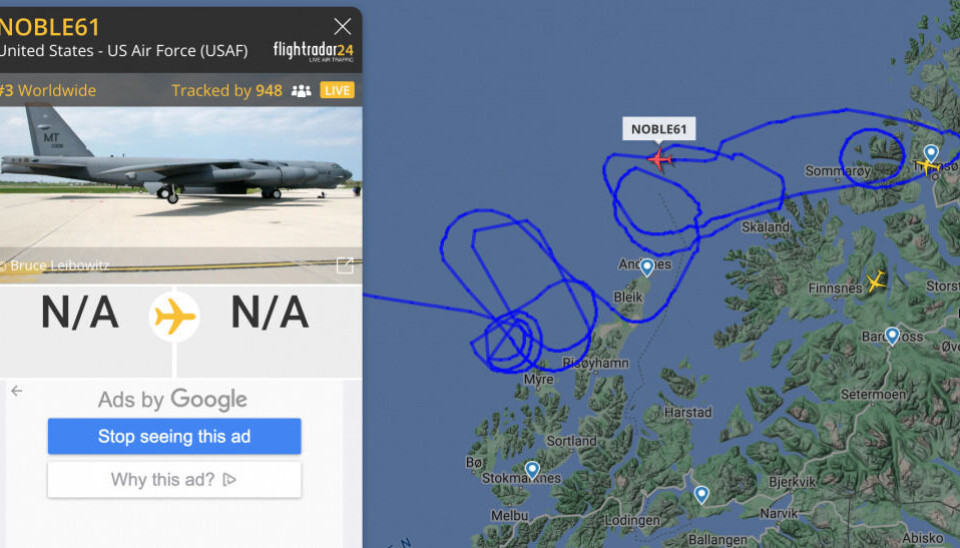Click the flightradar24 logo
Viewport: 960px width, 548px height.
313,51
